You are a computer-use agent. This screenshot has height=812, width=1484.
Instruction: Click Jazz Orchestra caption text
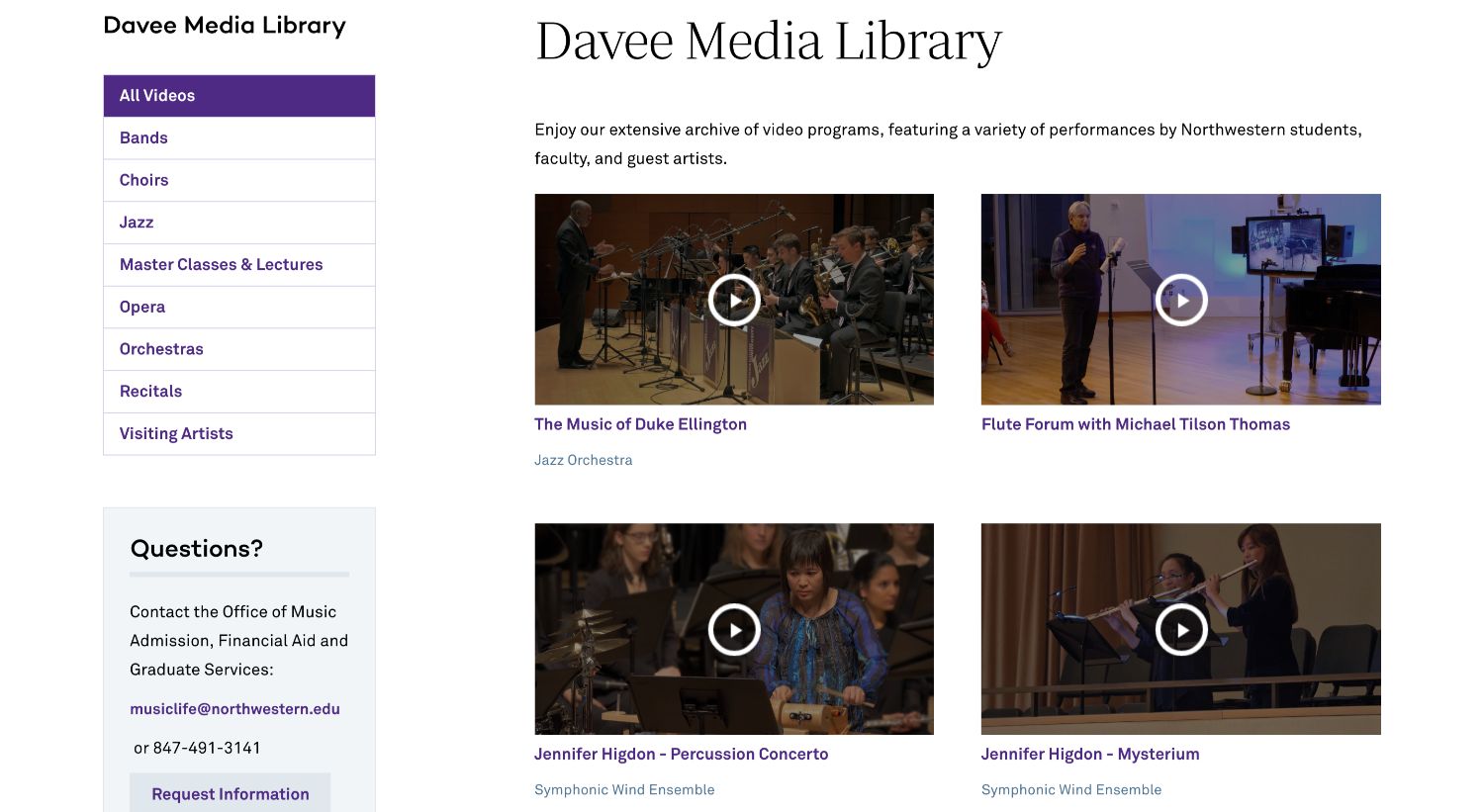[x=583, y=460]
